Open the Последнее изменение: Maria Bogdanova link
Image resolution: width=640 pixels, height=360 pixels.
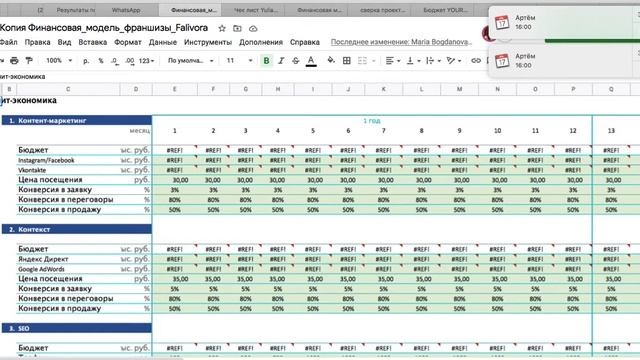(x=401, y=42)
